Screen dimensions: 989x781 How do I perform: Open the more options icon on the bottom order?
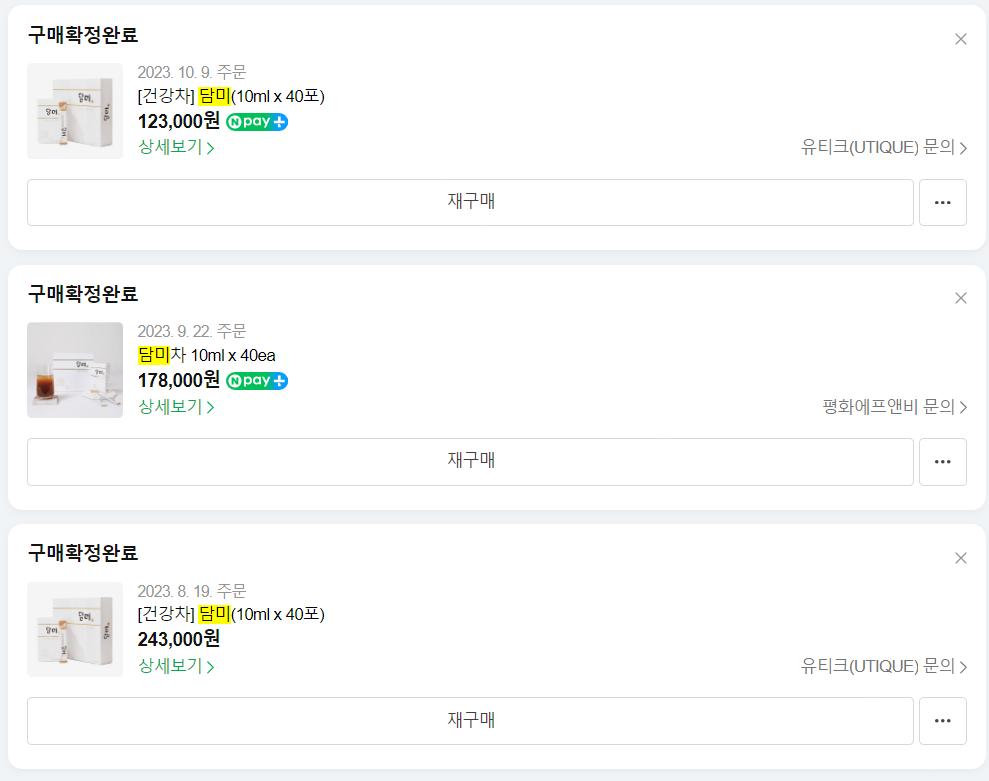pyautogui.click(x=942, y=720)
